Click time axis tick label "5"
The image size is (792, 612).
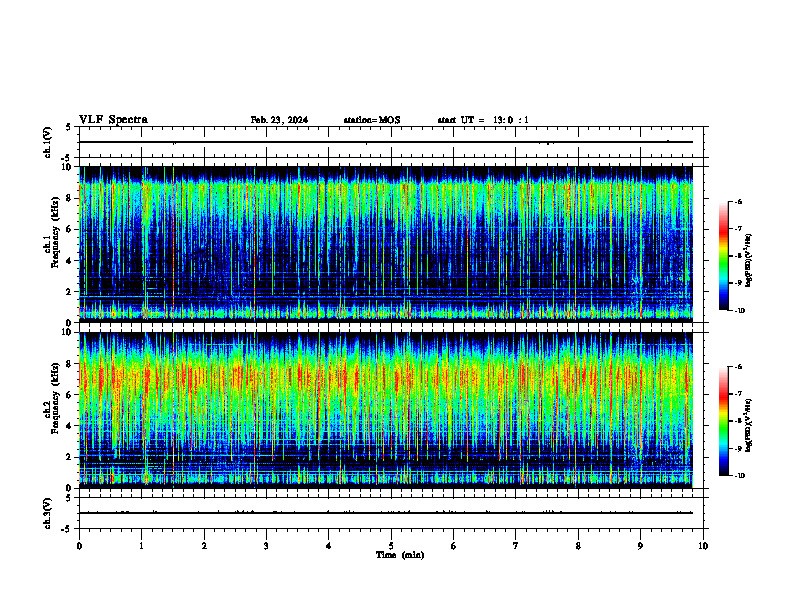pos(391,546)
